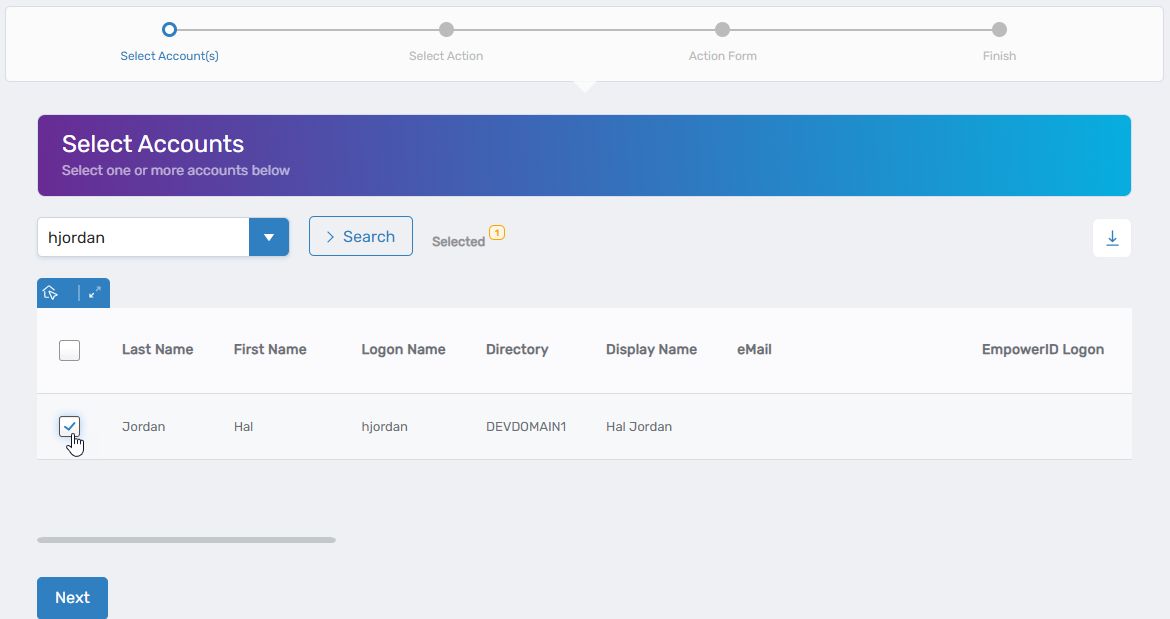Screen dimensions: 1170x619
Task: Click the hjordan search input field
Action: 140,237
